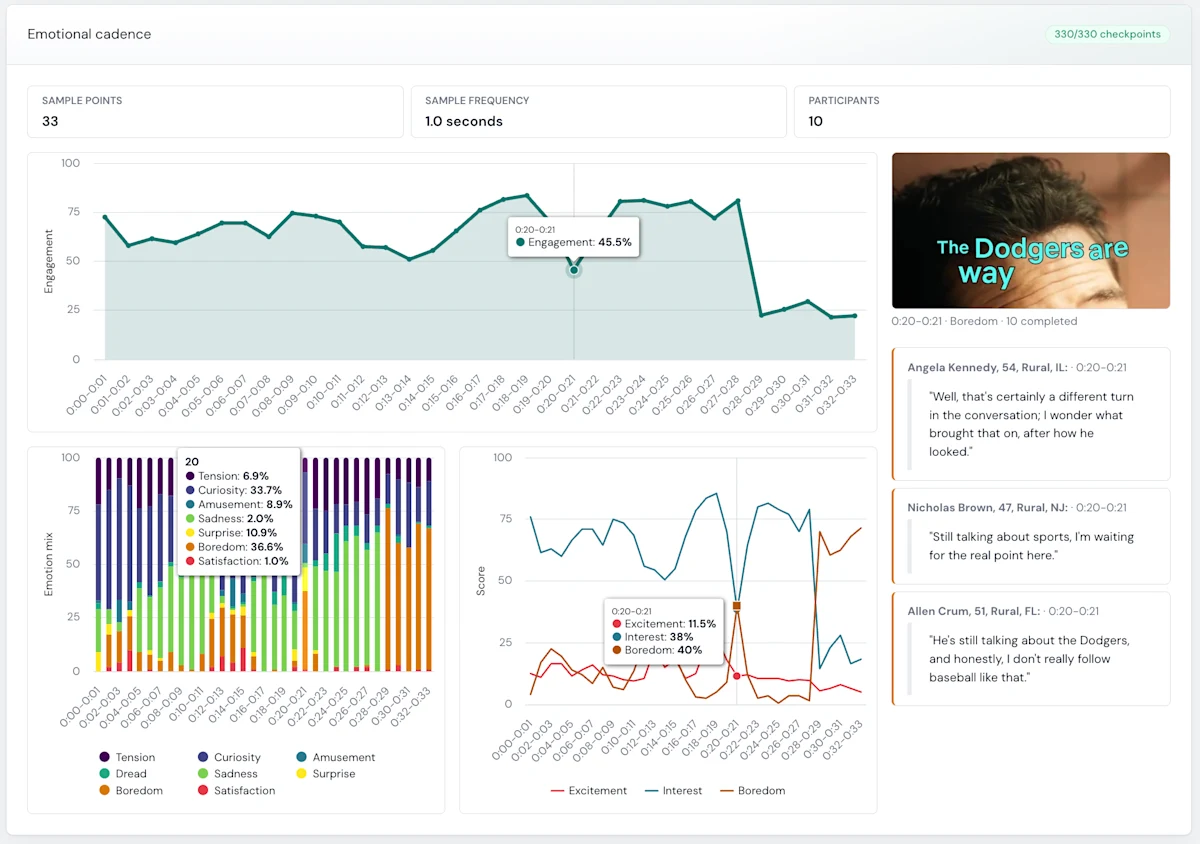Click first Emotion mix bar at 0:00-0:01
Viewport: 1200px width, 844px height.
pyautogui.click(x=99, y=564)
